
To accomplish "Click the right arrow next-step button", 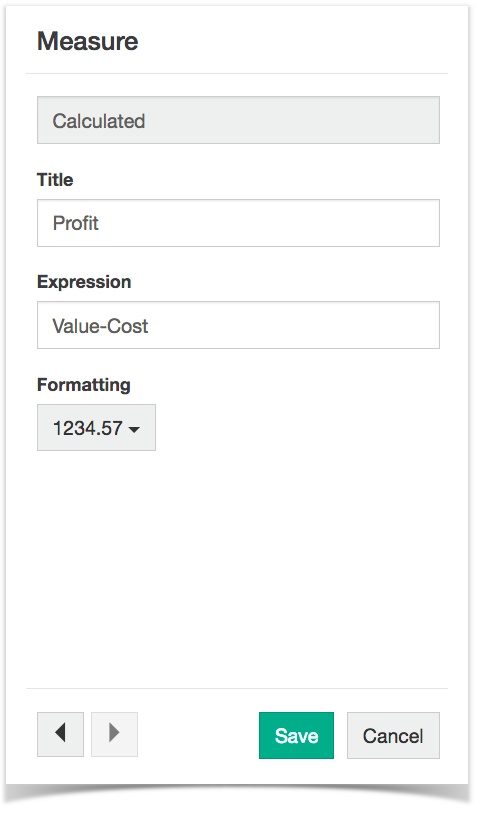I will [x=114, y=734].
